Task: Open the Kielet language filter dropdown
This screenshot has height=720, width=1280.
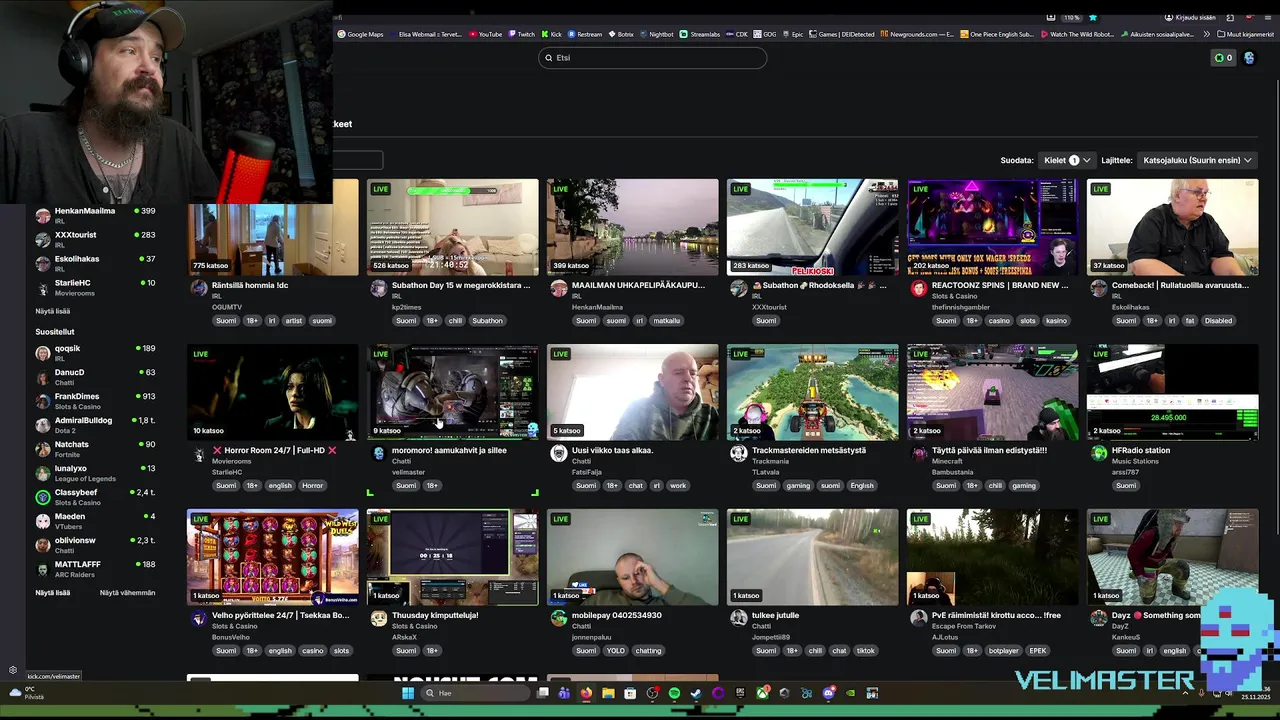Action: 1065,160
